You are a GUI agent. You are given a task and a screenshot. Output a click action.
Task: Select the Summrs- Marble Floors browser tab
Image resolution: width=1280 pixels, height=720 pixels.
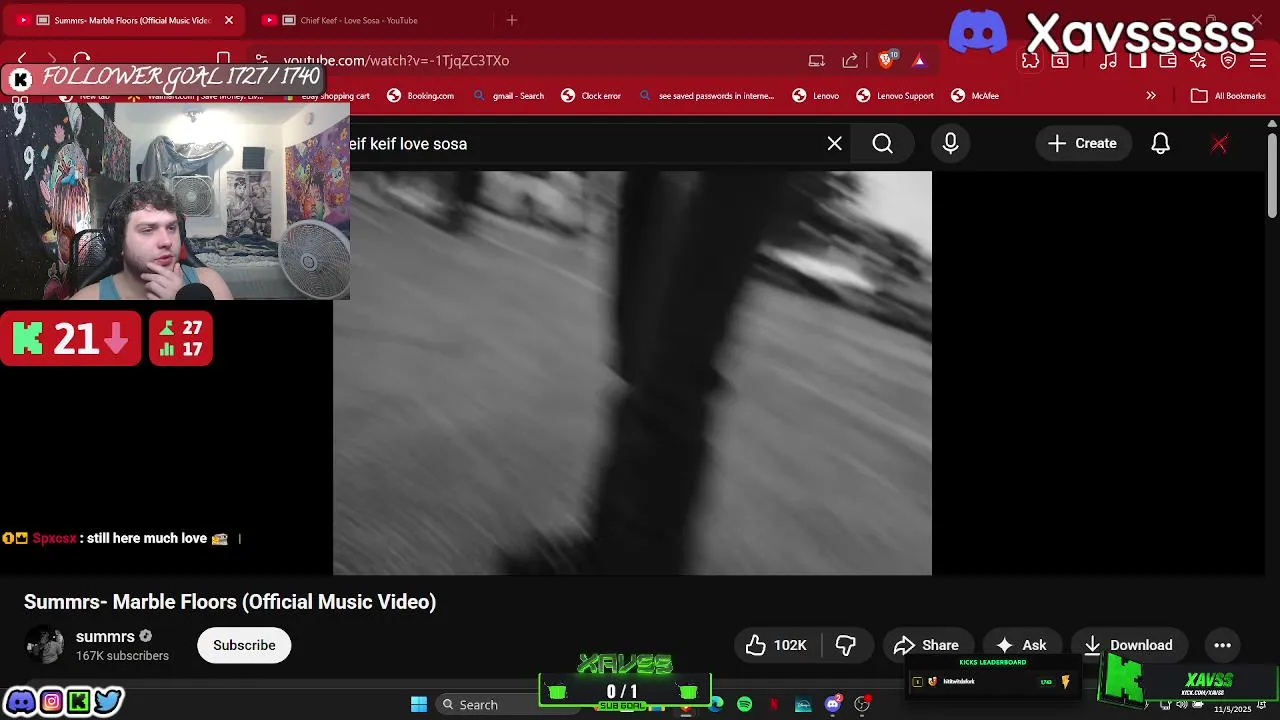pyautogui.click(x=125, y=20)
